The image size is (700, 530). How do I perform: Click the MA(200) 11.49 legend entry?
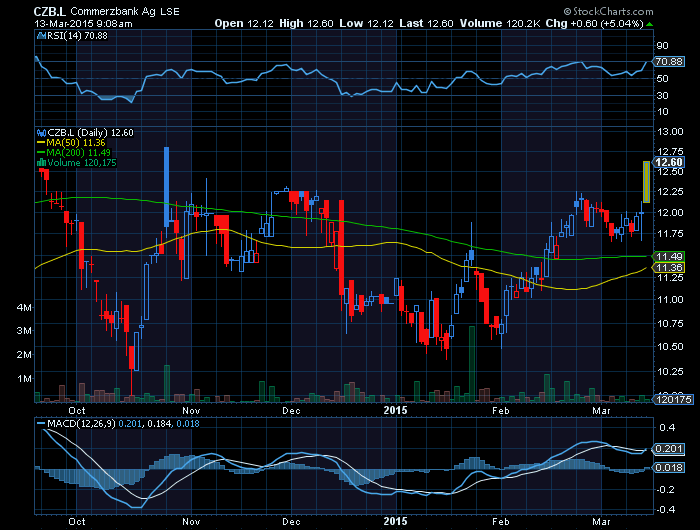(x=79, y=153)
